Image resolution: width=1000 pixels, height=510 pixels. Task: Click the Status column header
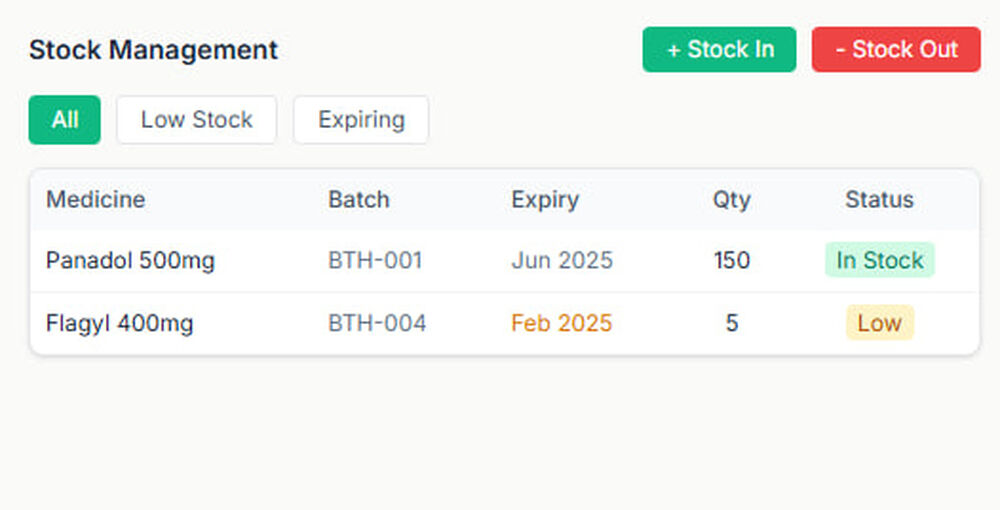pyautogui.click(x=879, y=199)
